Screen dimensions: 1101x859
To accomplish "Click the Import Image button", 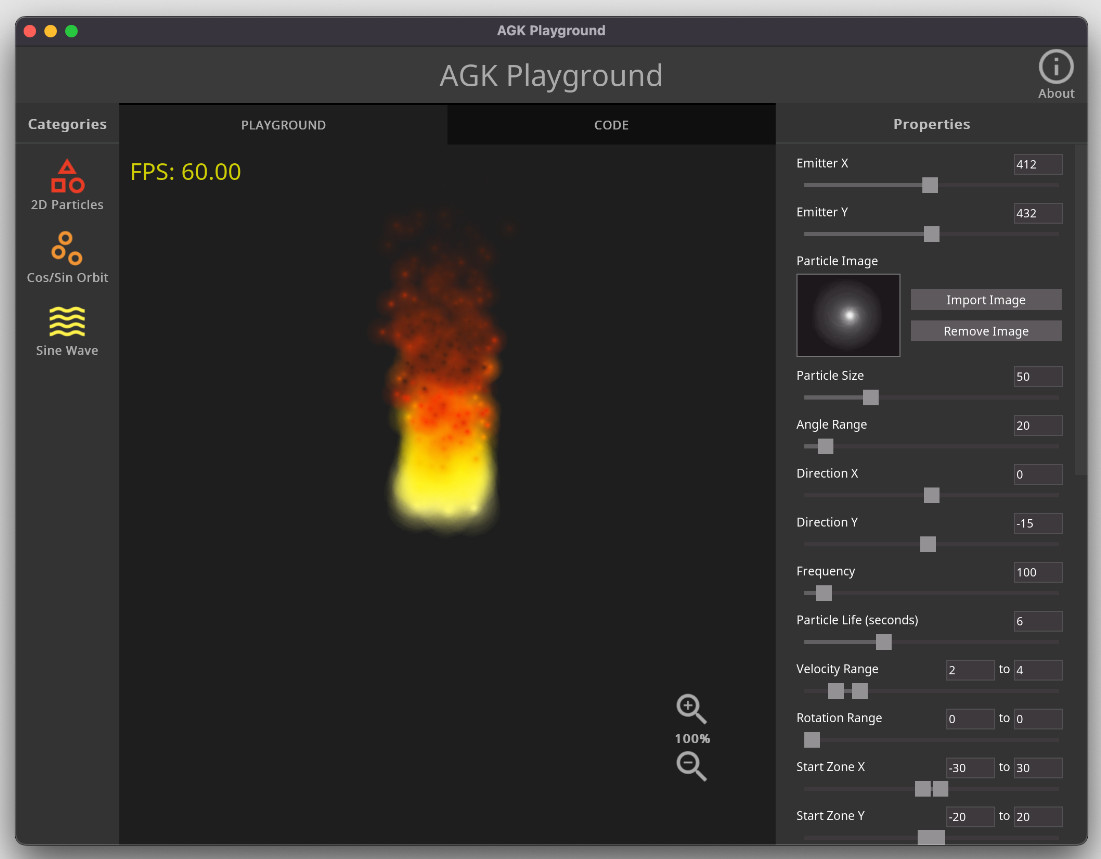I will 985,300.
